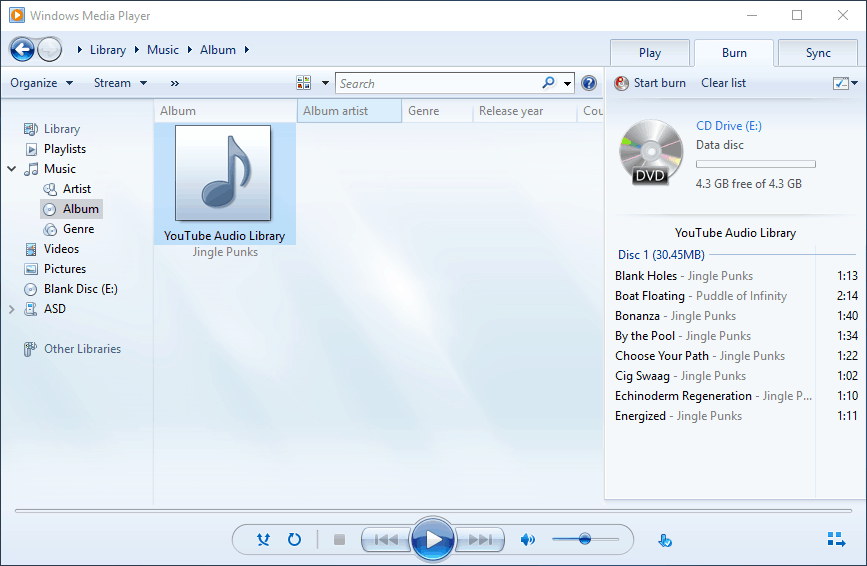The width and height of the screenshot is (867, 566).
Task: Open search options dropdown arrow
Action: click(567, 84)
